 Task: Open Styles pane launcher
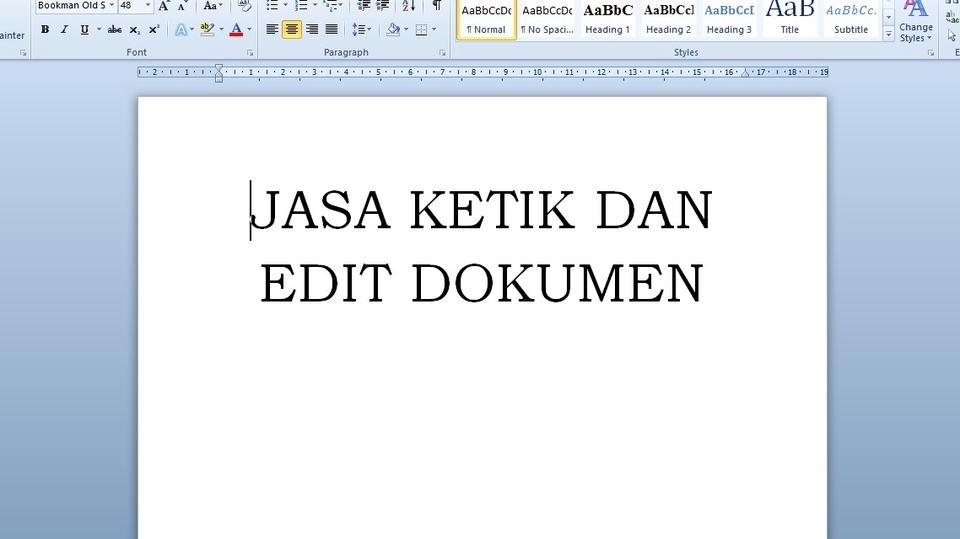tap(931, 53)
